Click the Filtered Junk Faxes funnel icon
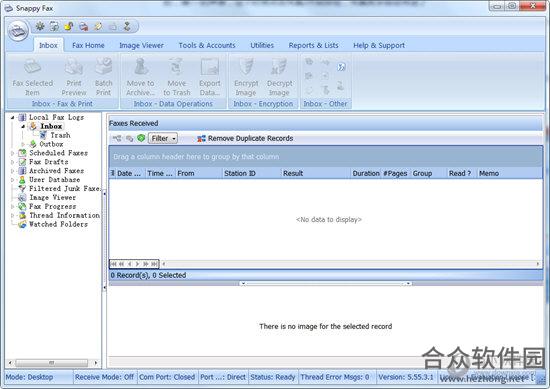 pos(22,189)
